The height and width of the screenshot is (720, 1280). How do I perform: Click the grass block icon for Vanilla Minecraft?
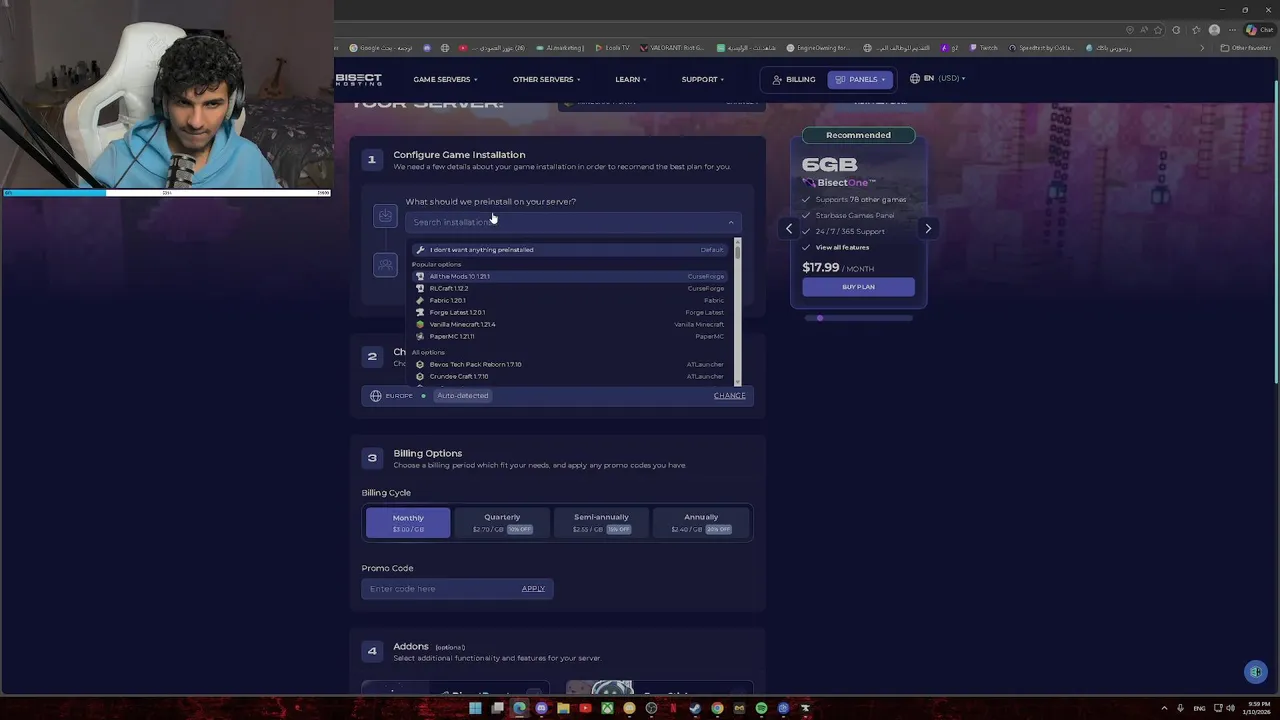(x=420, y=324)
